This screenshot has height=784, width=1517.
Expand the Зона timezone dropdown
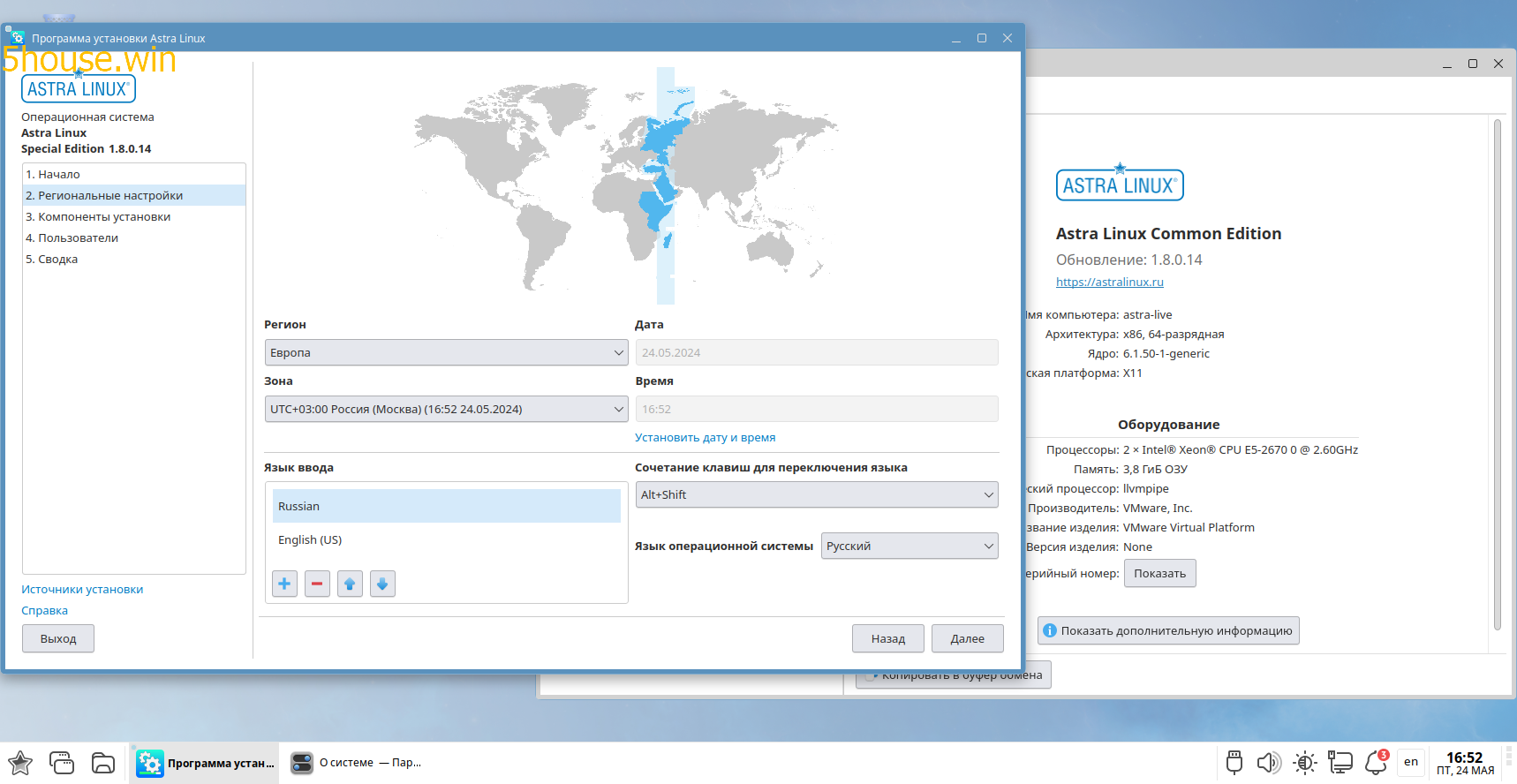446,409
